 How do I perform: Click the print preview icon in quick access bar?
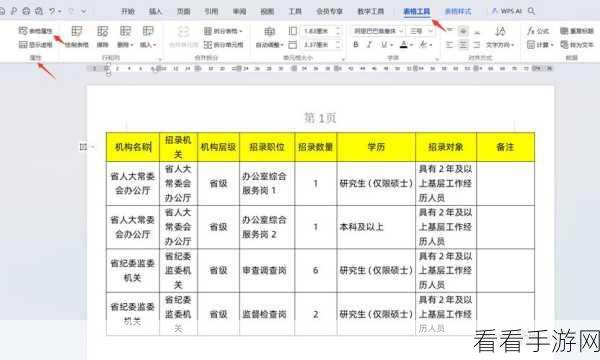39,11
